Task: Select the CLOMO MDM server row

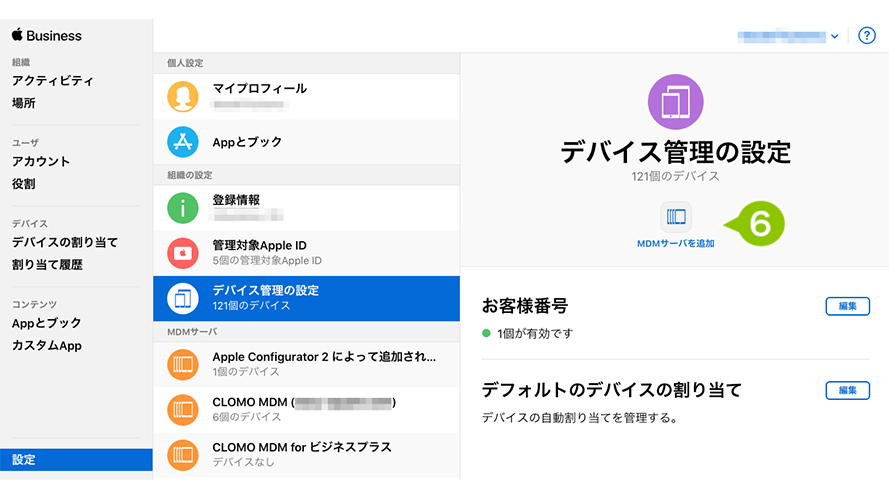Action: click(306, 409)
